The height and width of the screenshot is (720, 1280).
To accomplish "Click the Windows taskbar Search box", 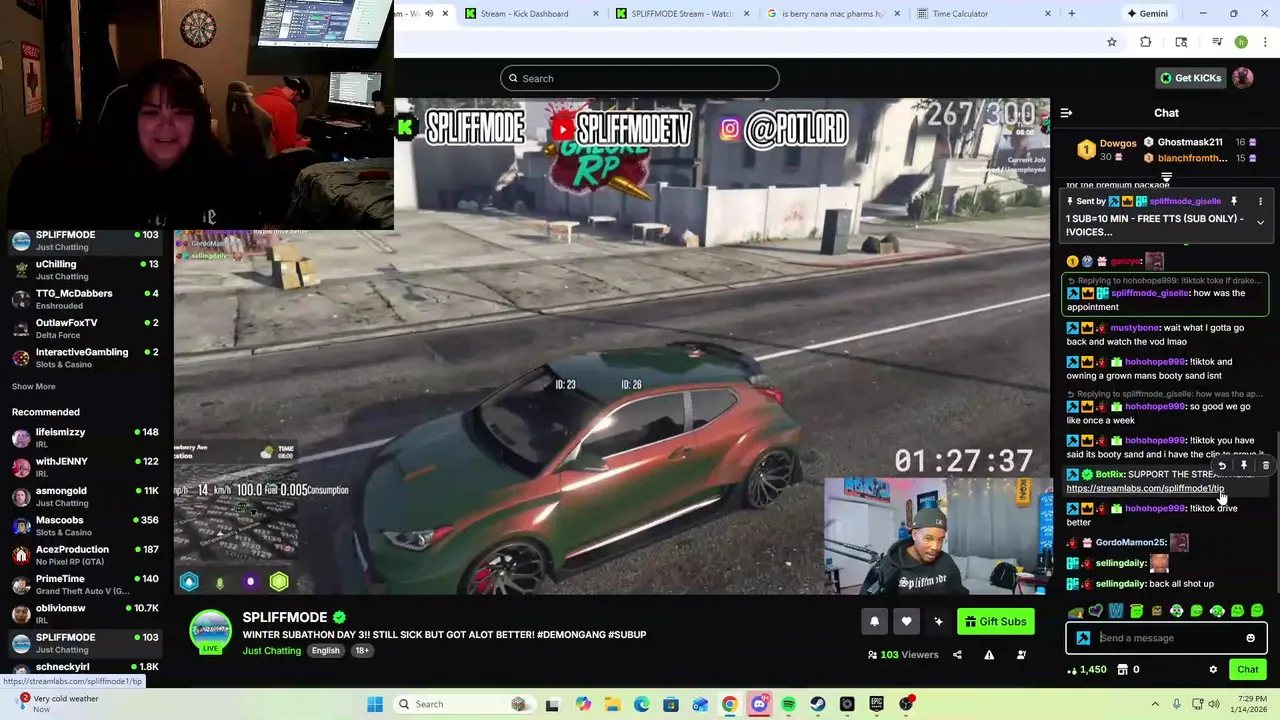I will coord(466,704).
